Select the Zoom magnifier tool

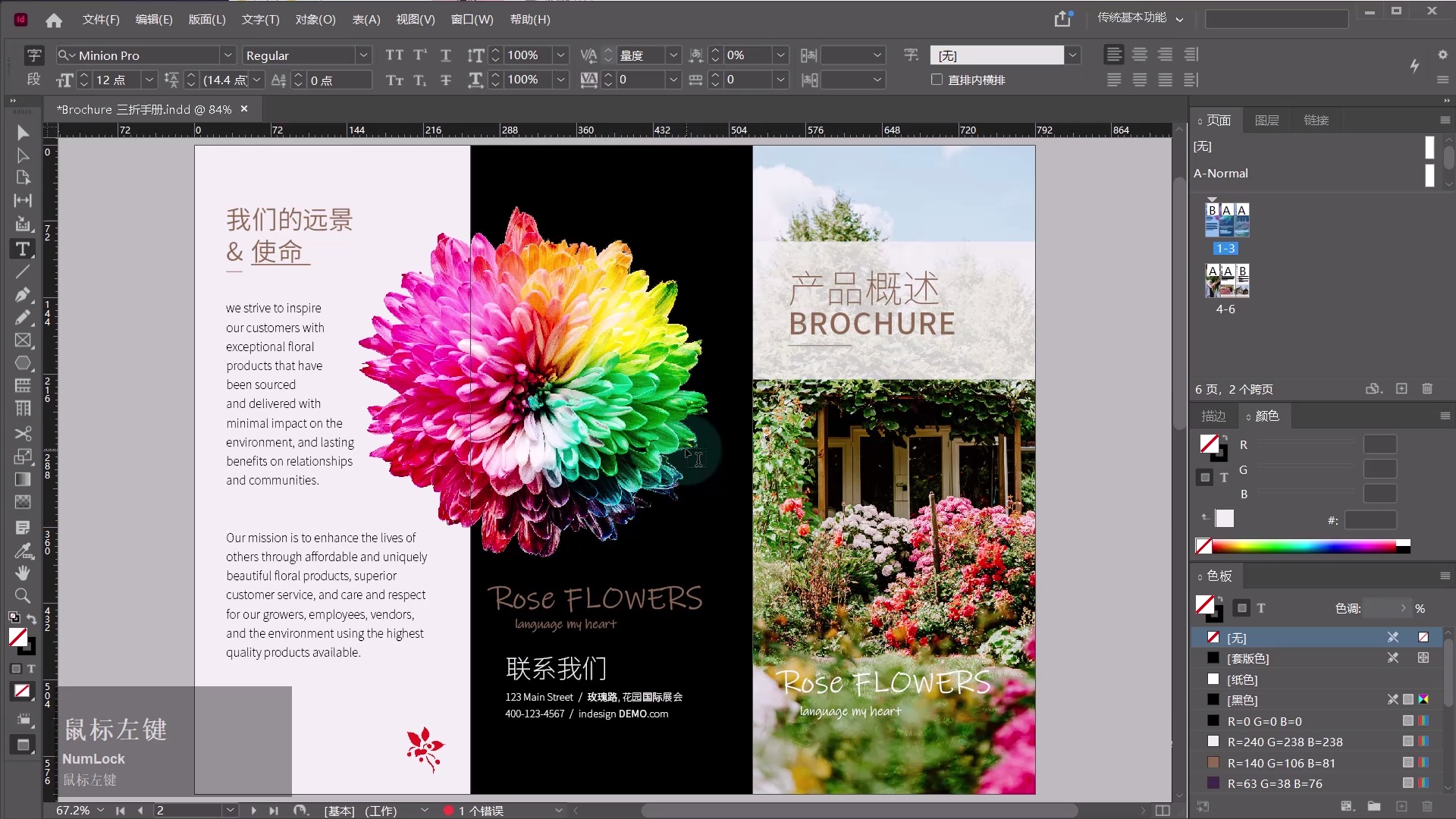[x=23, y=596]
